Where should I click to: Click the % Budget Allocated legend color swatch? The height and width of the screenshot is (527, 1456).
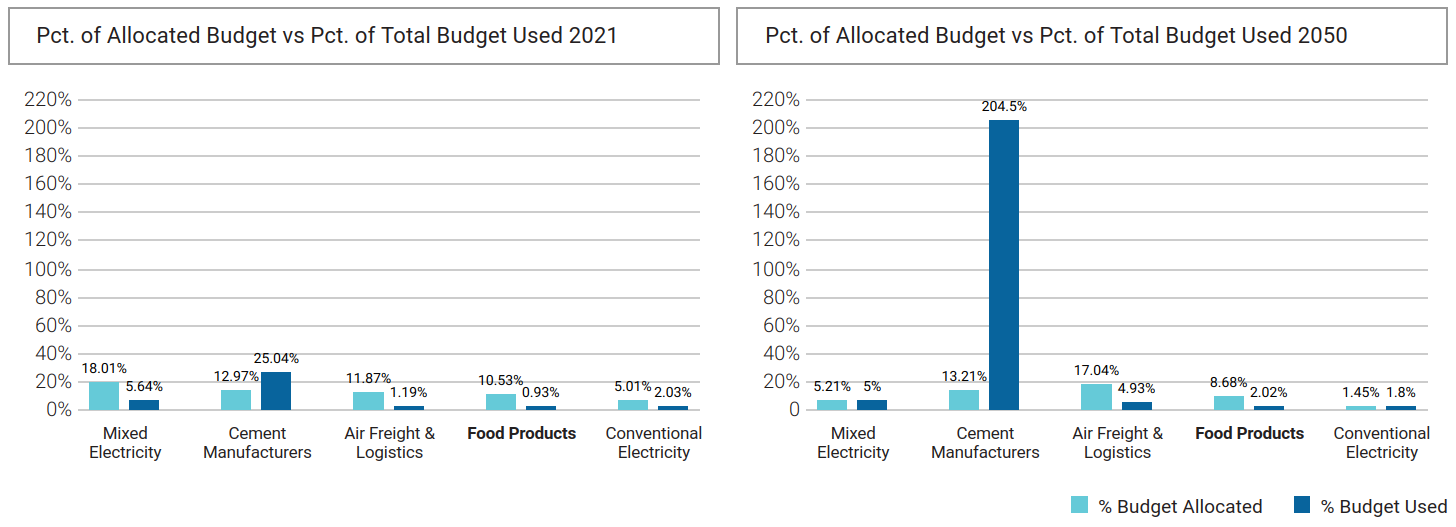[1080, 505]
